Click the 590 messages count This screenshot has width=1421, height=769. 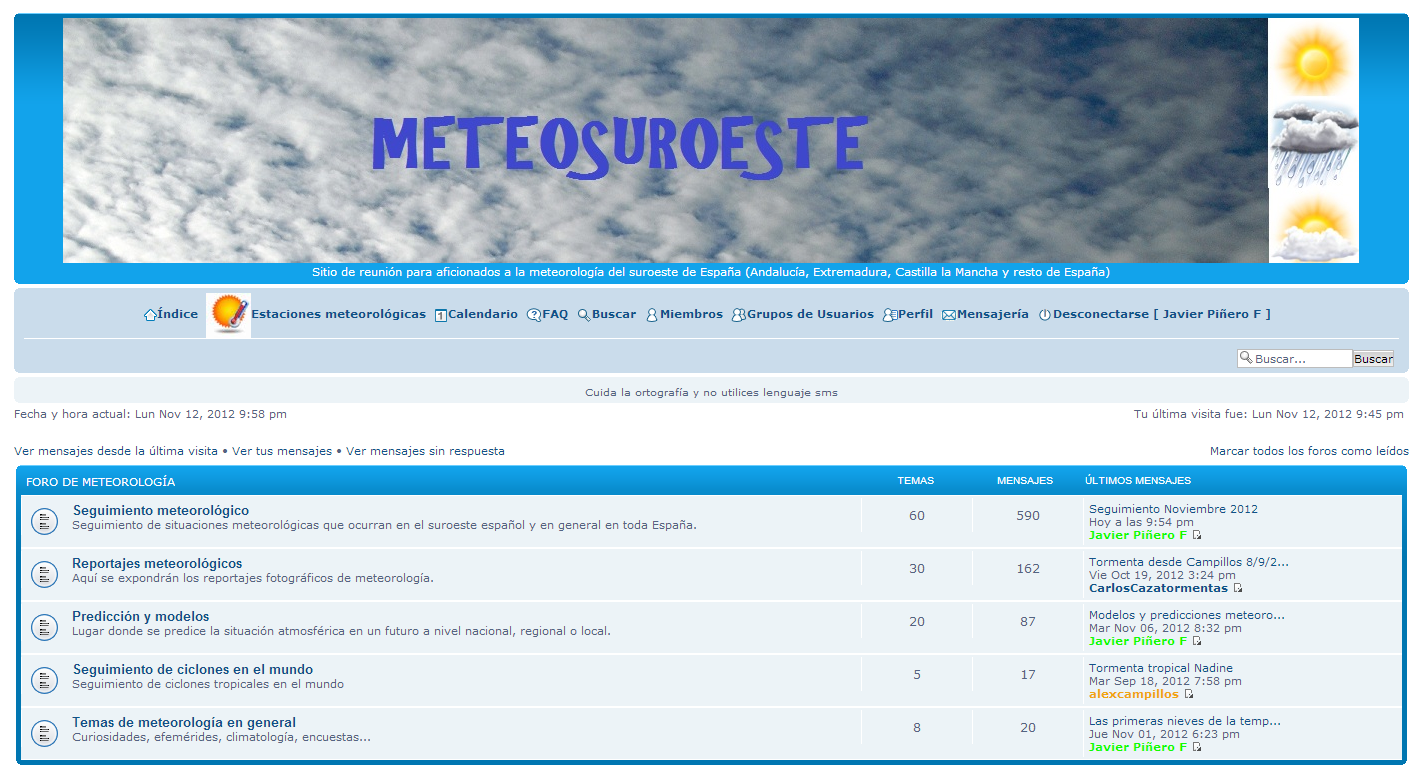(x=1028, y=516)
